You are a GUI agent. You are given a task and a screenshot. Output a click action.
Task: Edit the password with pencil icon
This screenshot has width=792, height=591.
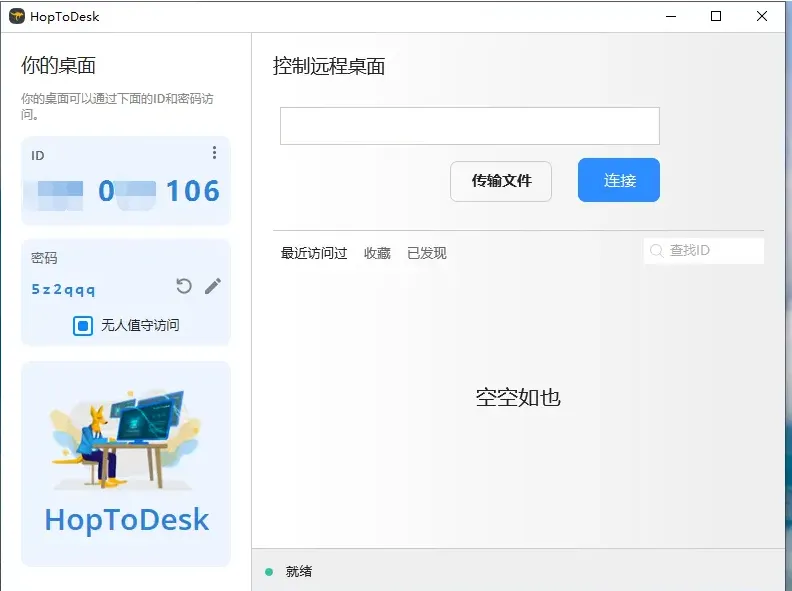click(x=213, y=286)
